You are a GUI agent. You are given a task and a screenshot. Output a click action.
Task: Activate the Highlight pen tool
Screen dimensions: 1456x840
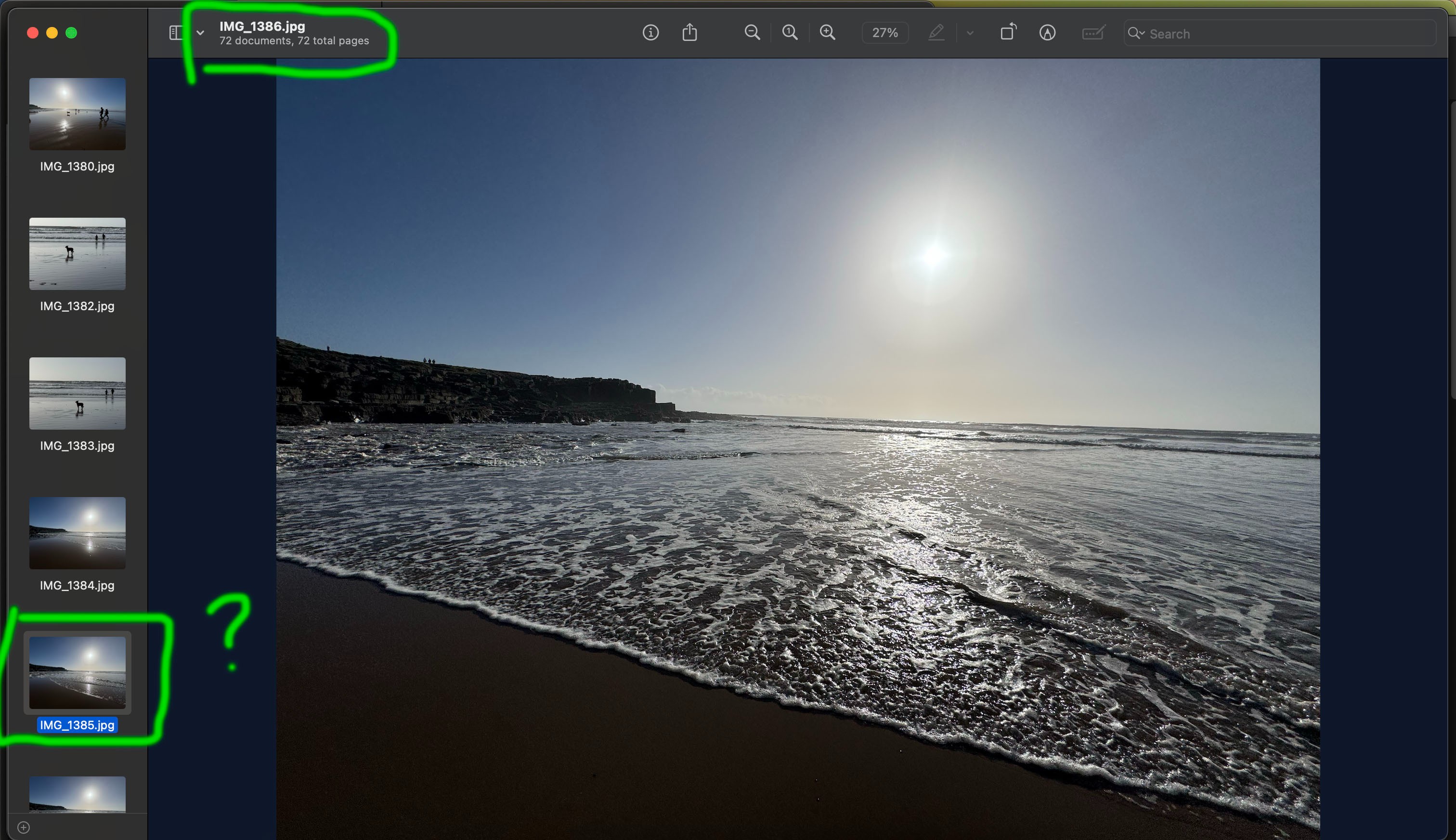[936, 32]
